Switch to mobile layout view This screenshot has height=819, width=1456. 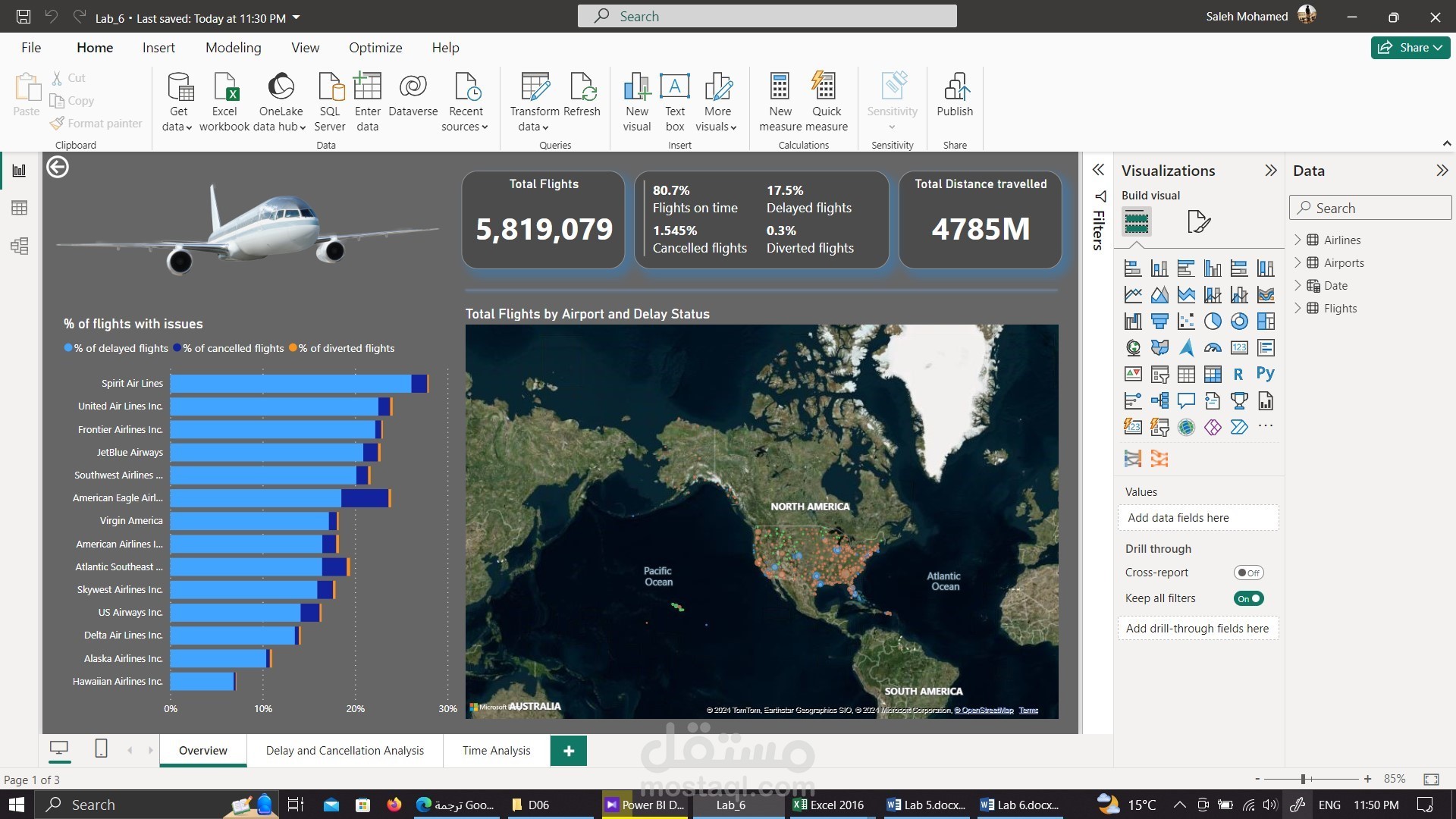click(101, 749)
